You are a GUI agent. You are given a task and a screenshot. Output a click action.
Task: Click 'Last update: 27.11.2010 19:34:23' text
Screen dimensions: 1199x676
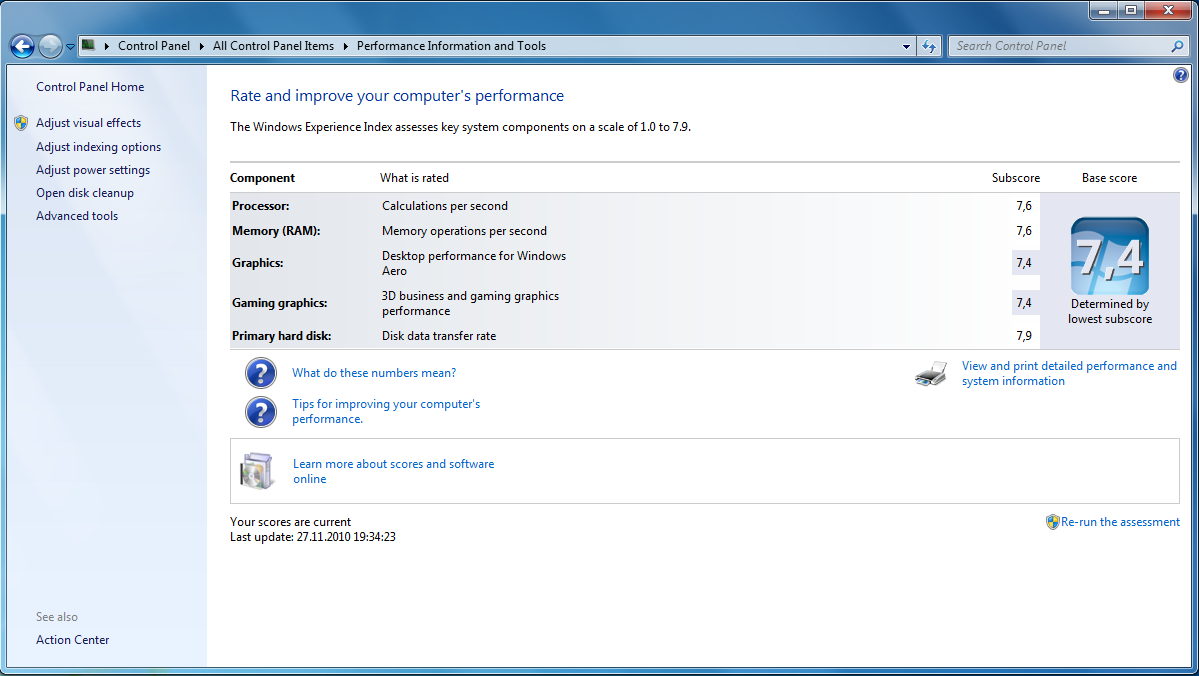coord(313,537)
